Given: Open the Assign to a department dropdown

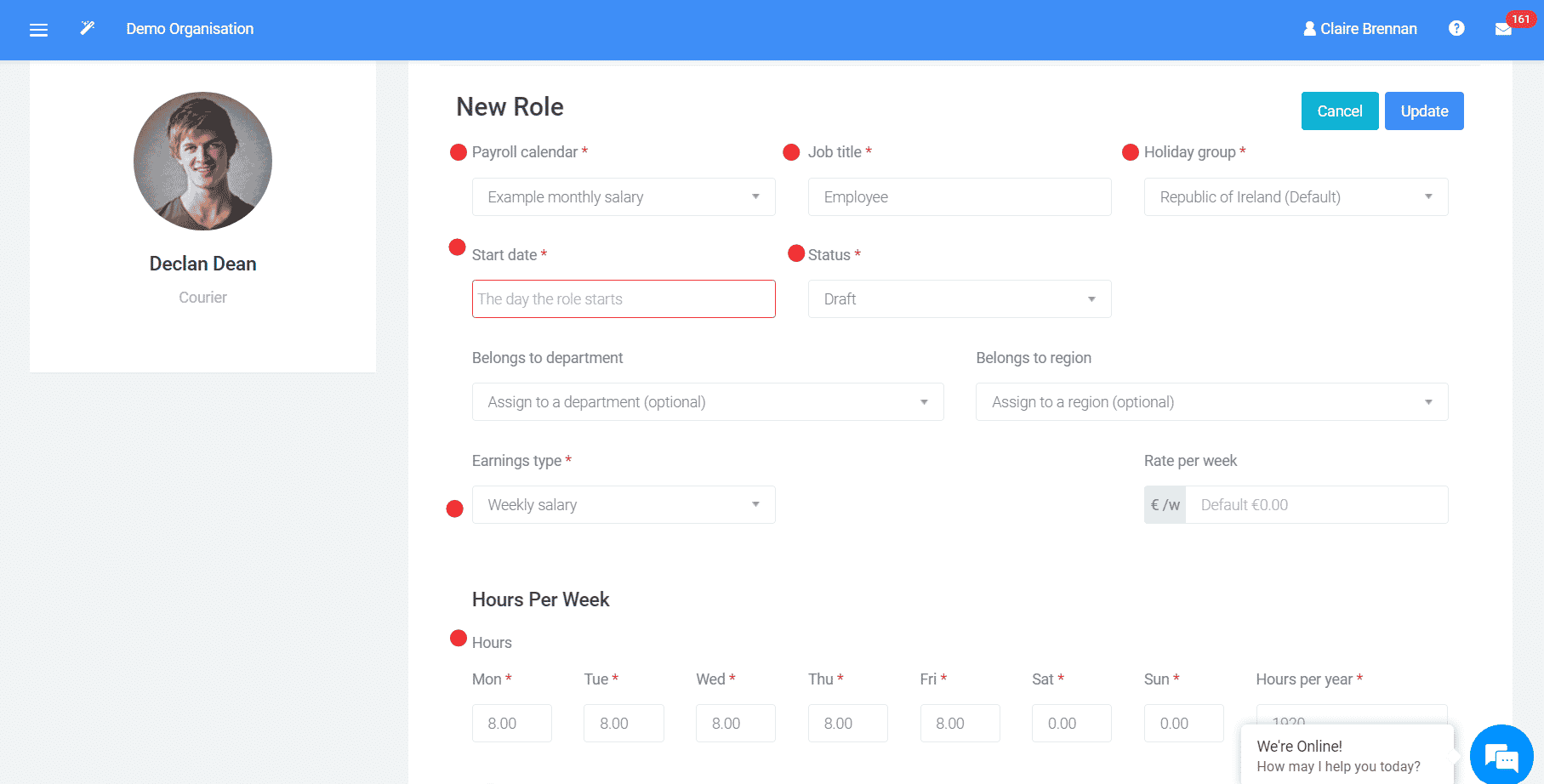Looking at the screenshot, I should point(708,401).
